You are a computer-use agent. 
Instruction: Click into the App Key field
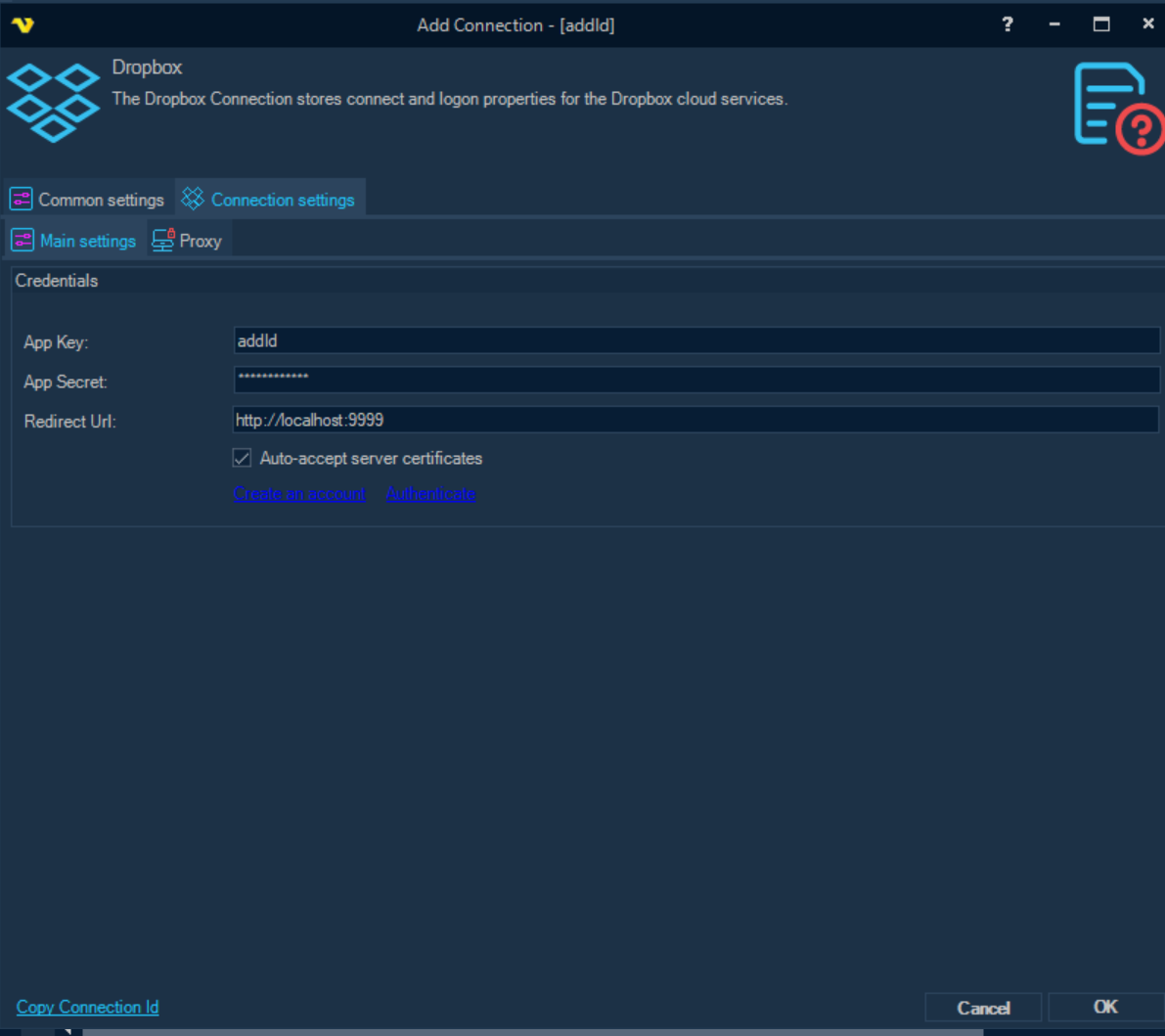coord(695,341)
